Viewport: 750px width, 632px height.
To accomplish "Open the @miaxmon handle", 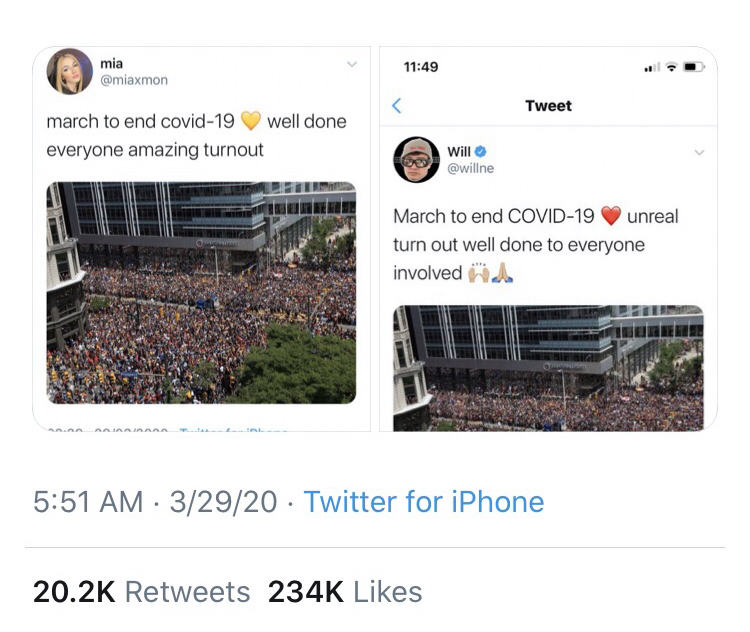I will tap(134, 80).
